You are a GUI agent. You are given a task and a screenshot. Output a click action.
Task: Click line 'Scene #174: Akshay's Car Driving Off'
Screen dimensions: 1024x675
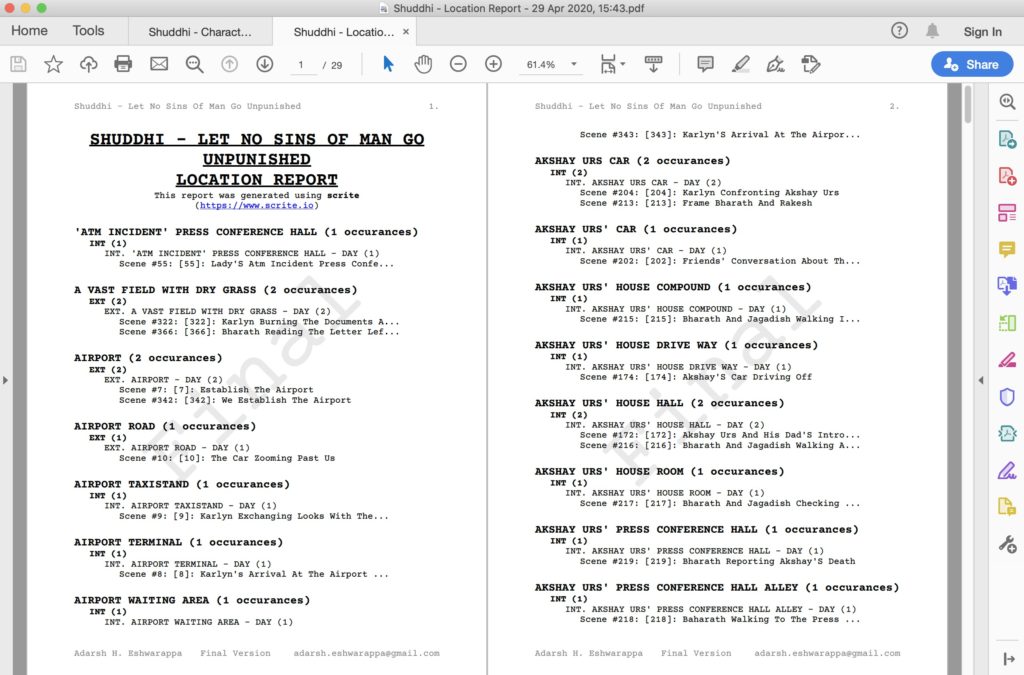tap(696, 377)
